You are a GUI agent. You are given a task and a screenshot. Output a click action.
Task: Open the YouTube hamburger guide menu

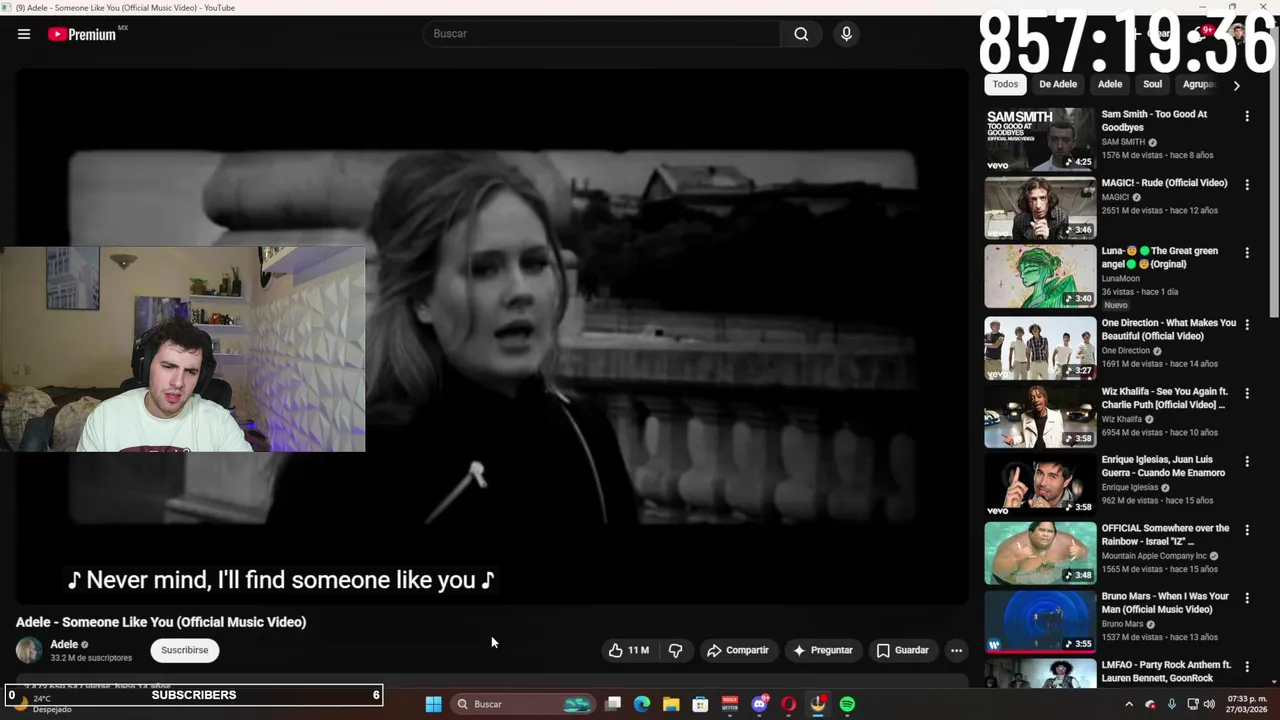point(24,34)
